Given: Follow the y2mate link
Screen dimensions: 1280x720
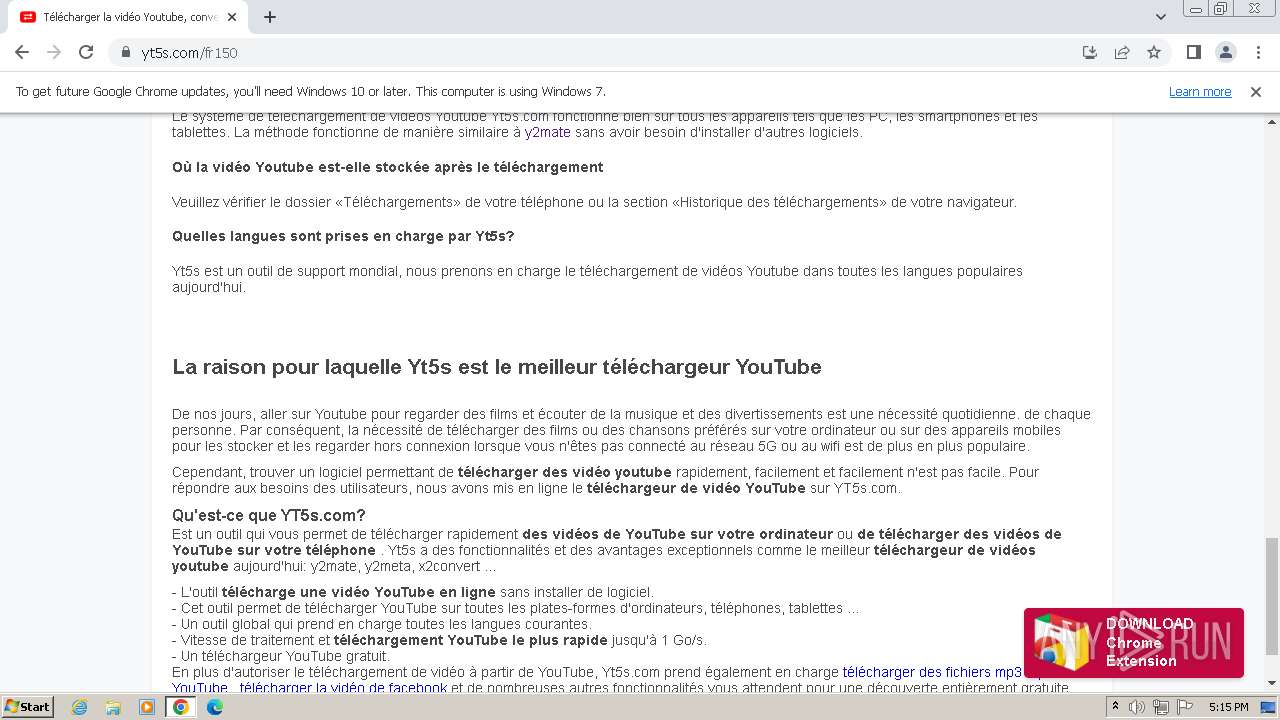Looking at the screenshot, I should pos(547,132).
